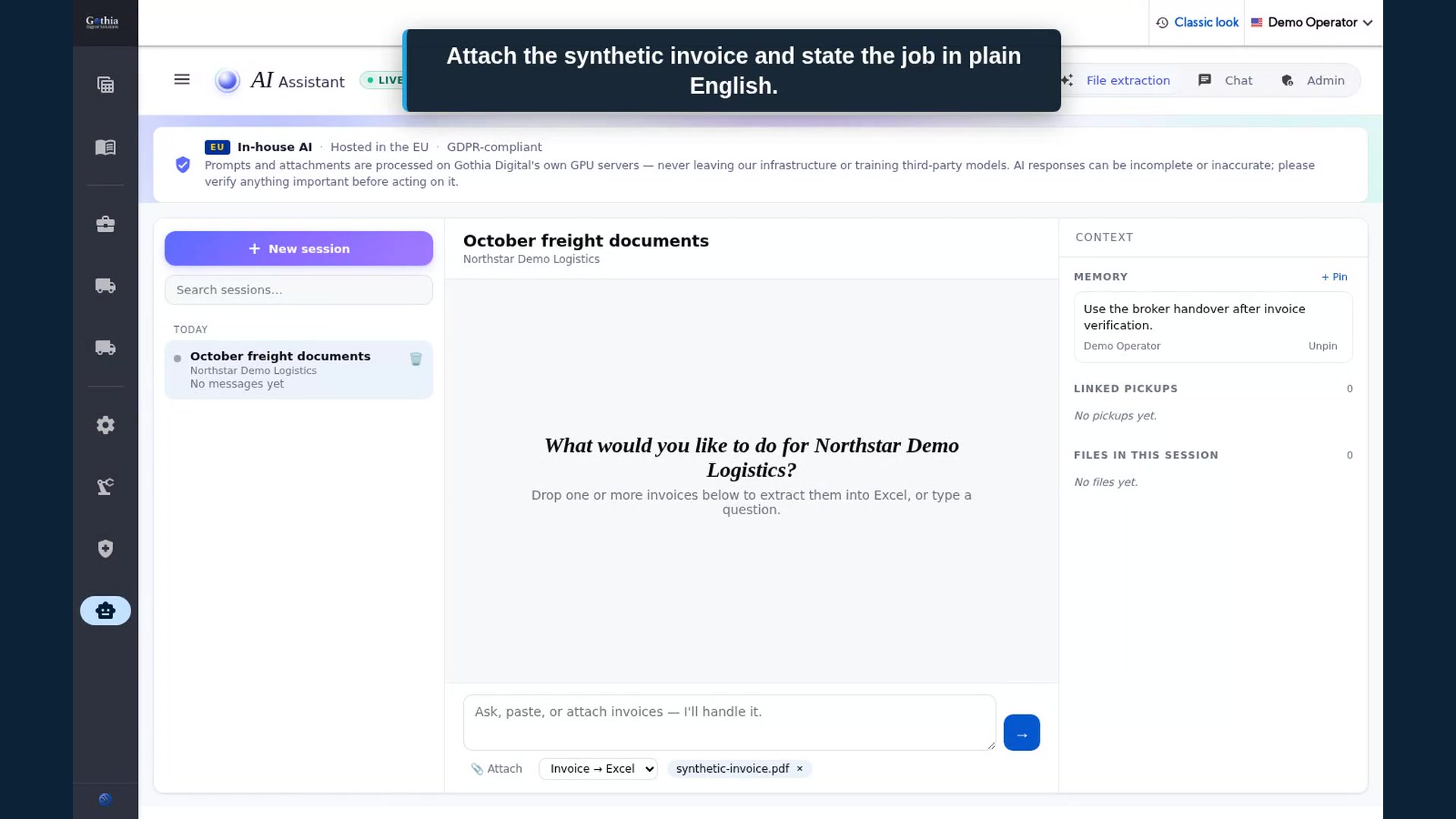
Task: Click the EU badge in the banner
Action: (217, 147)
